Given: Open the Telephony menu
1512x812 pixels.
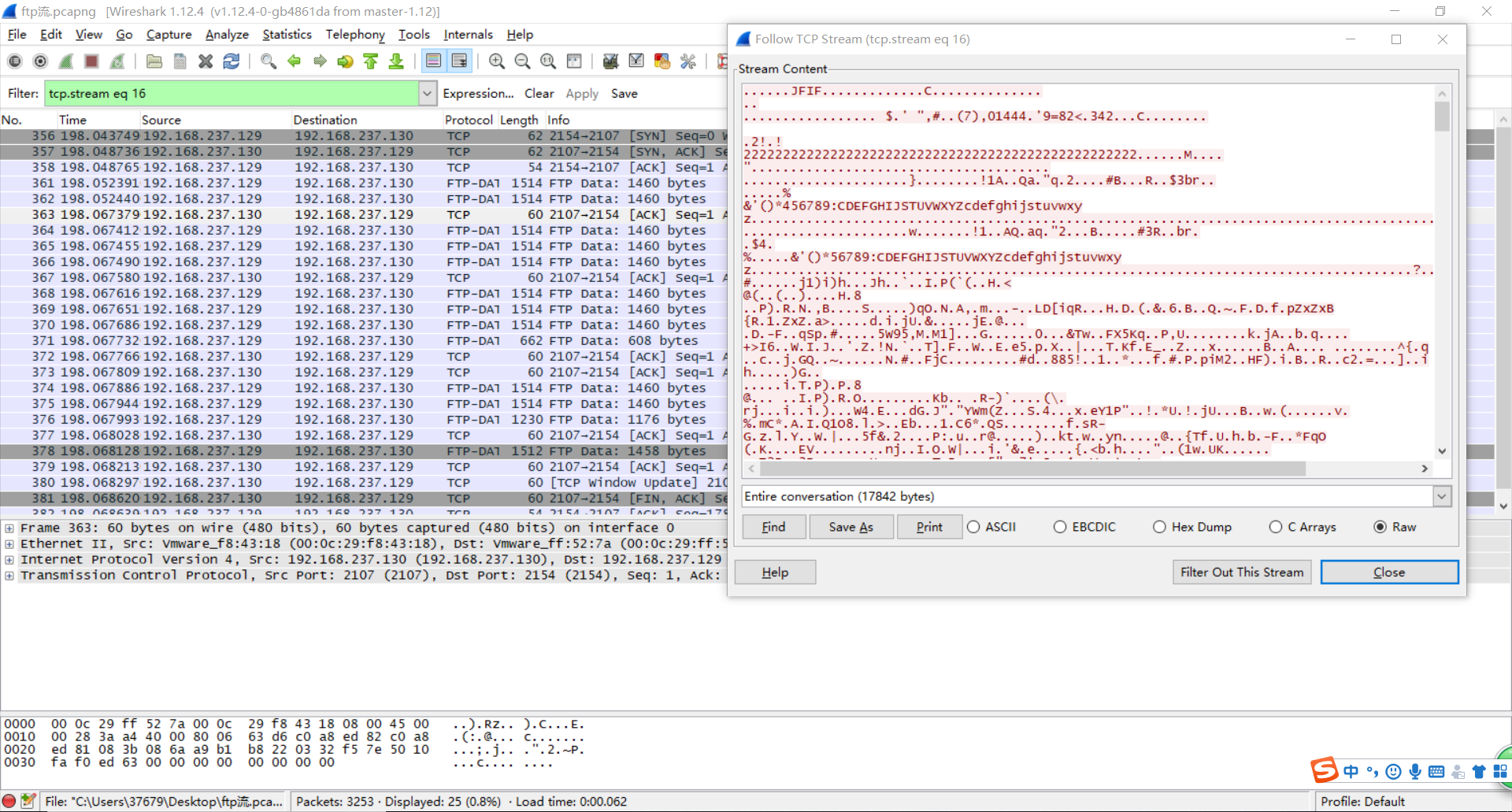Looking at the screenshot, I should click(x=355, y=35).
